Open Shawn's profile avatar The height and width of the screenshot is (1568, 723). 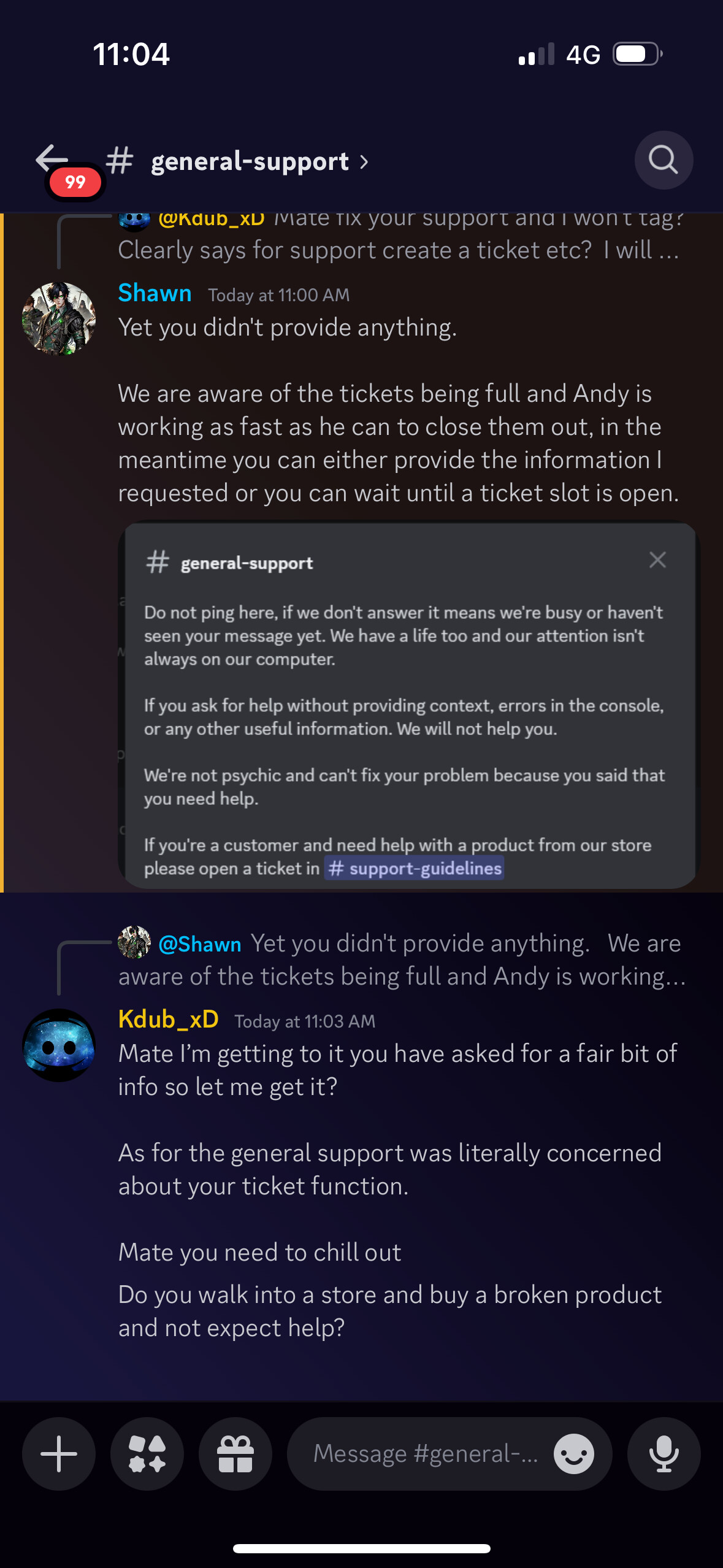[x=59, y=319]
